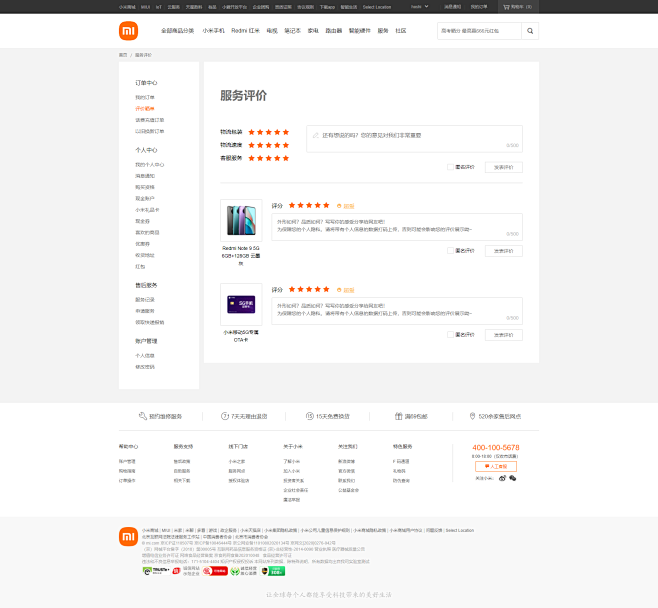Click the pencil icon in the service comment box
The width and height of the screenshot is (658, 608).
[316, 135]
